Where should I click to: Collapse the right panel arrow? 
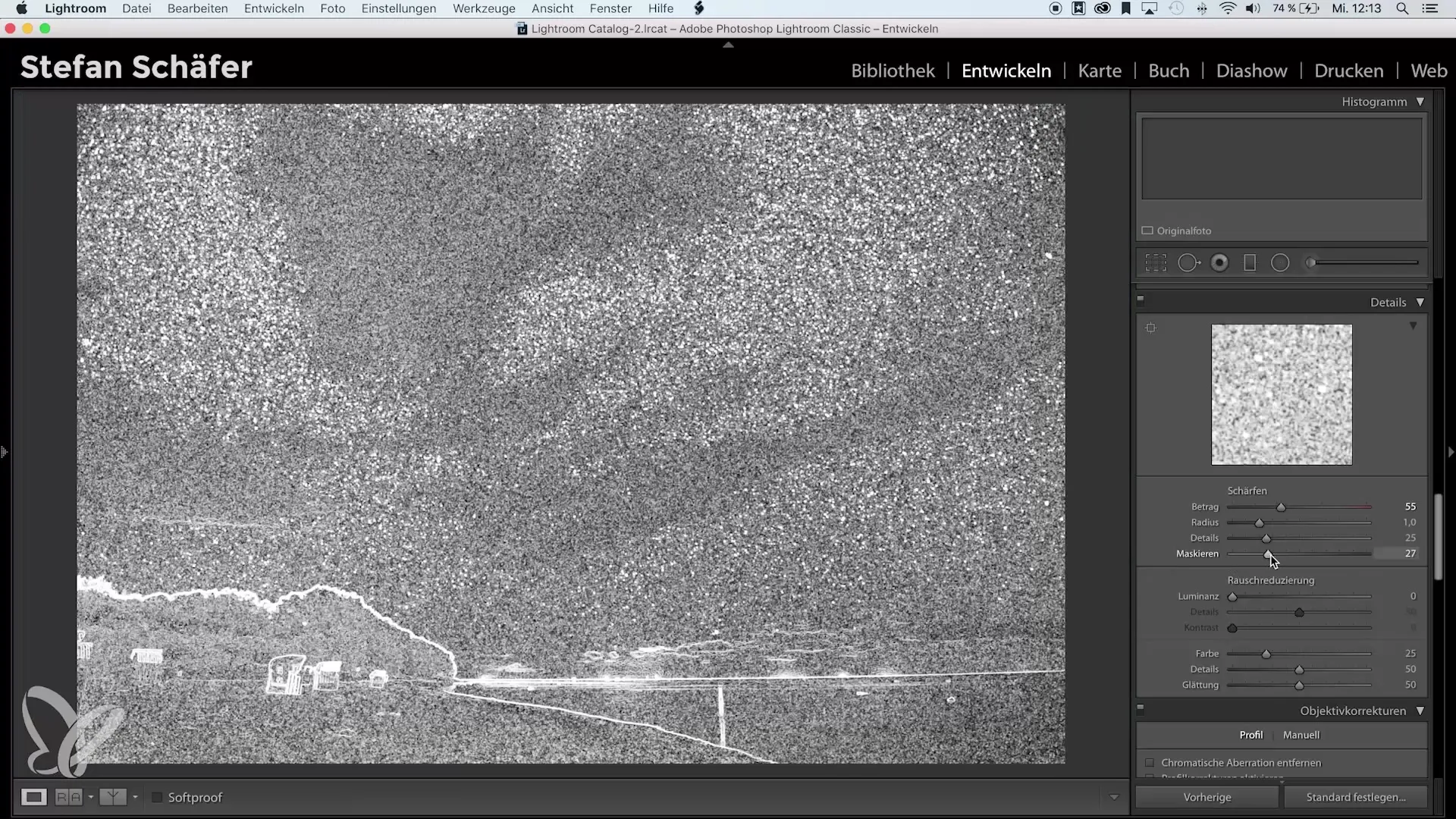1451,452
